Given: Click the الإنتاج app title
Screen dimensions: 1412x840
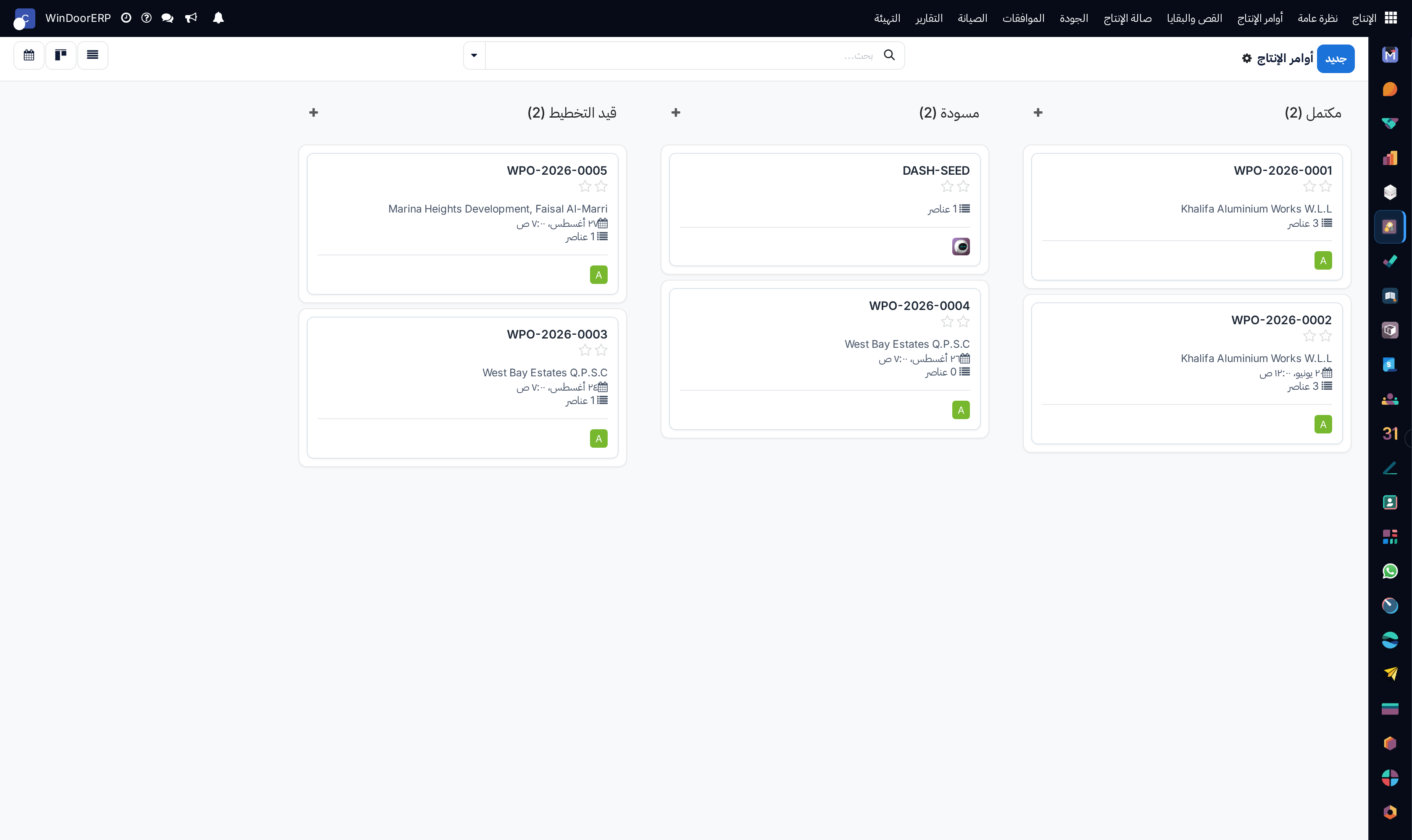Looking at the screenshot, I should pyautogui.click(x=1364, y=18).
